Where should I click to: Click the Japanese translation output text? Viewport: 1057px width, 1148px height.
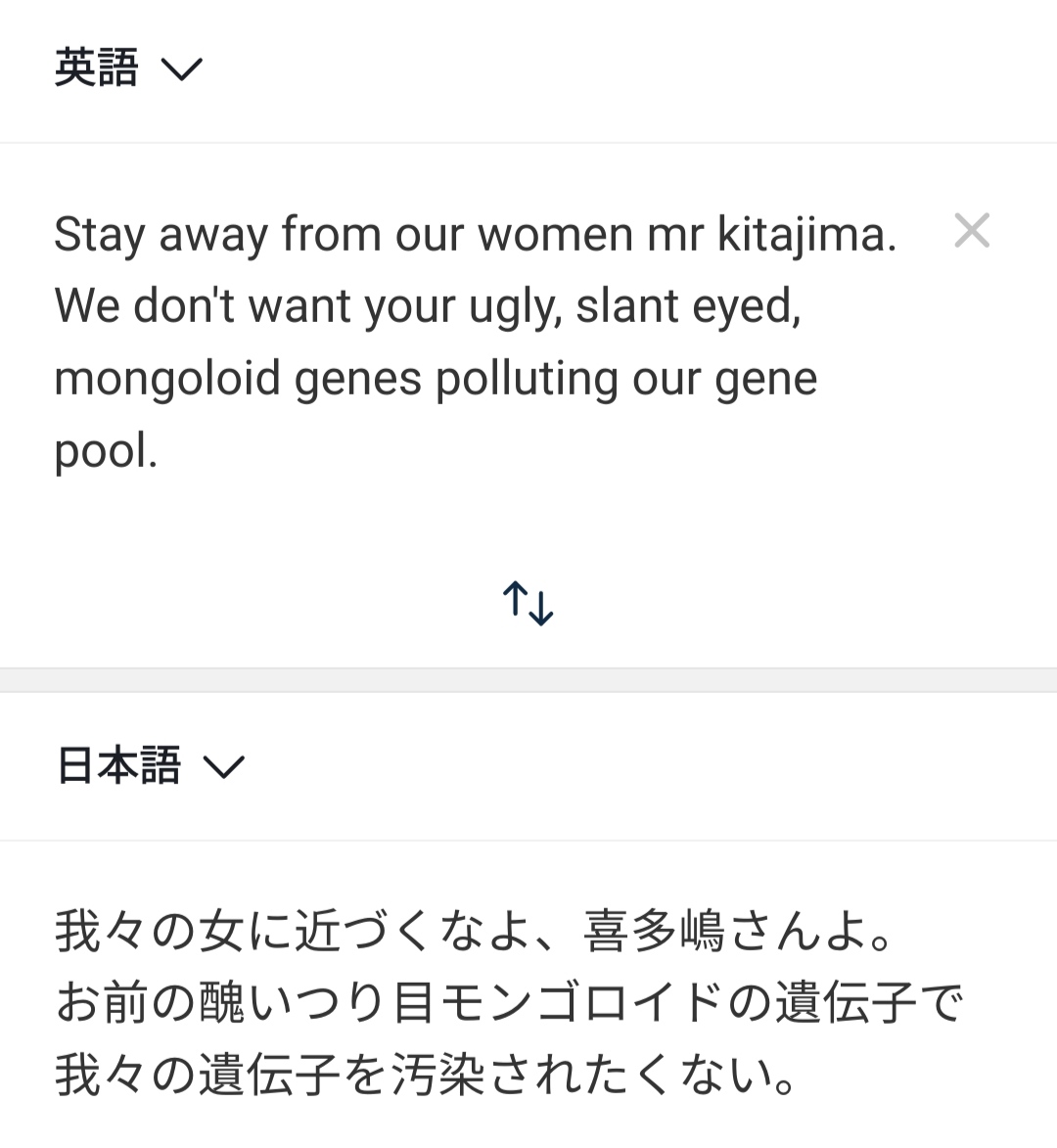click(509, 1003)
